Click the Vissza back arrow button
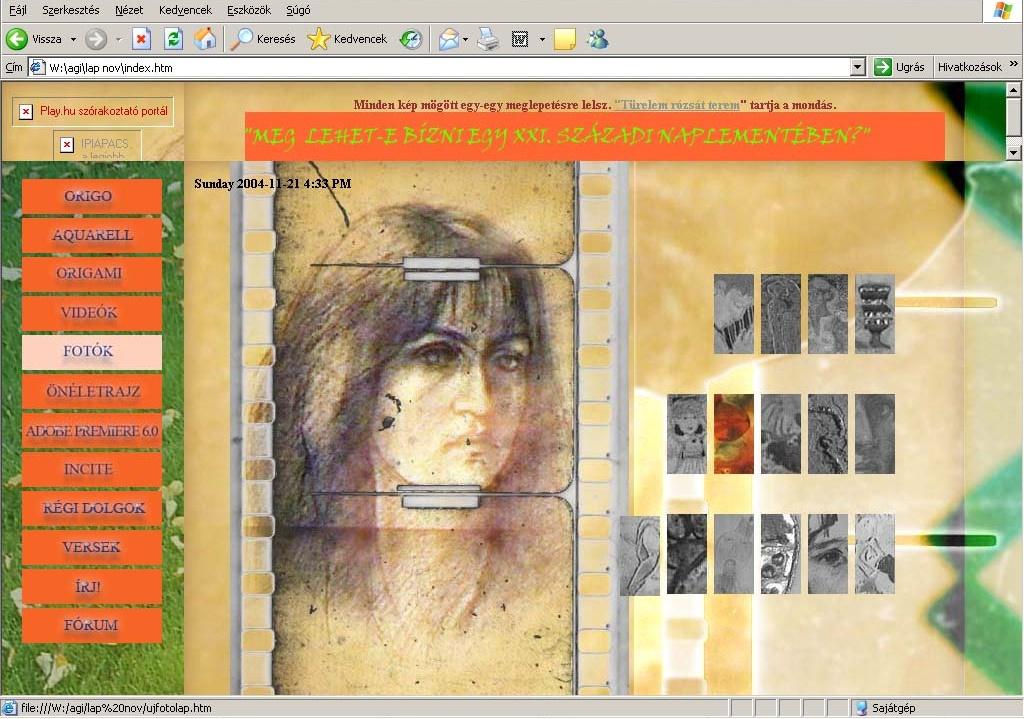 coord(34,39)
